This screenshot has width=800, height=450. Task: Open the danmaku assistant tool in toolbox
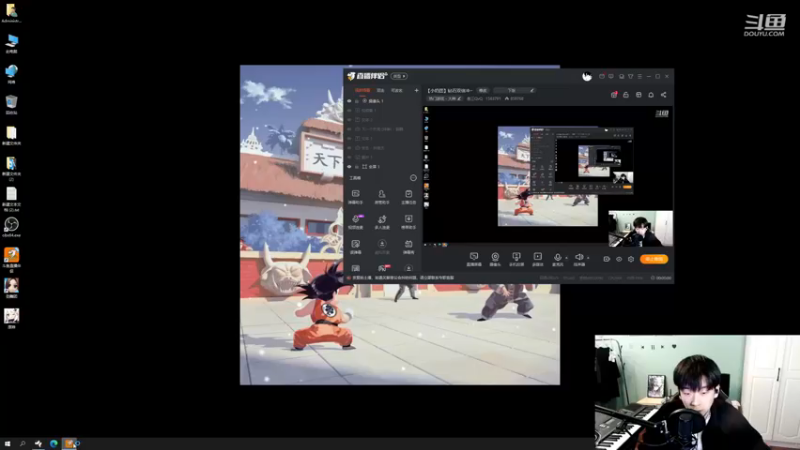point(356,196)
